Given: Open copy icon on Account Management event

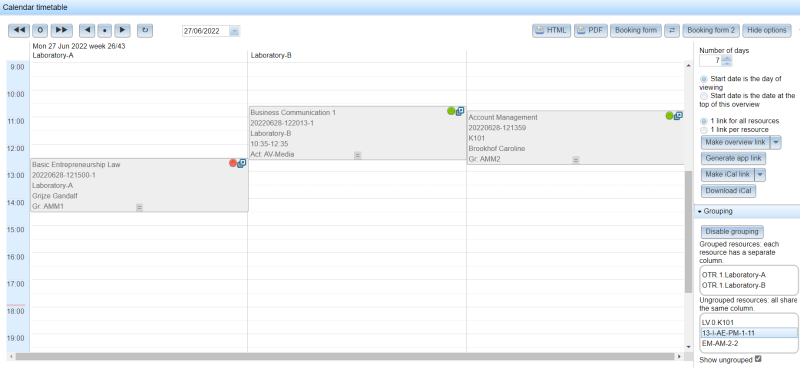Looking at the screenshot, I should pos(678,116).
